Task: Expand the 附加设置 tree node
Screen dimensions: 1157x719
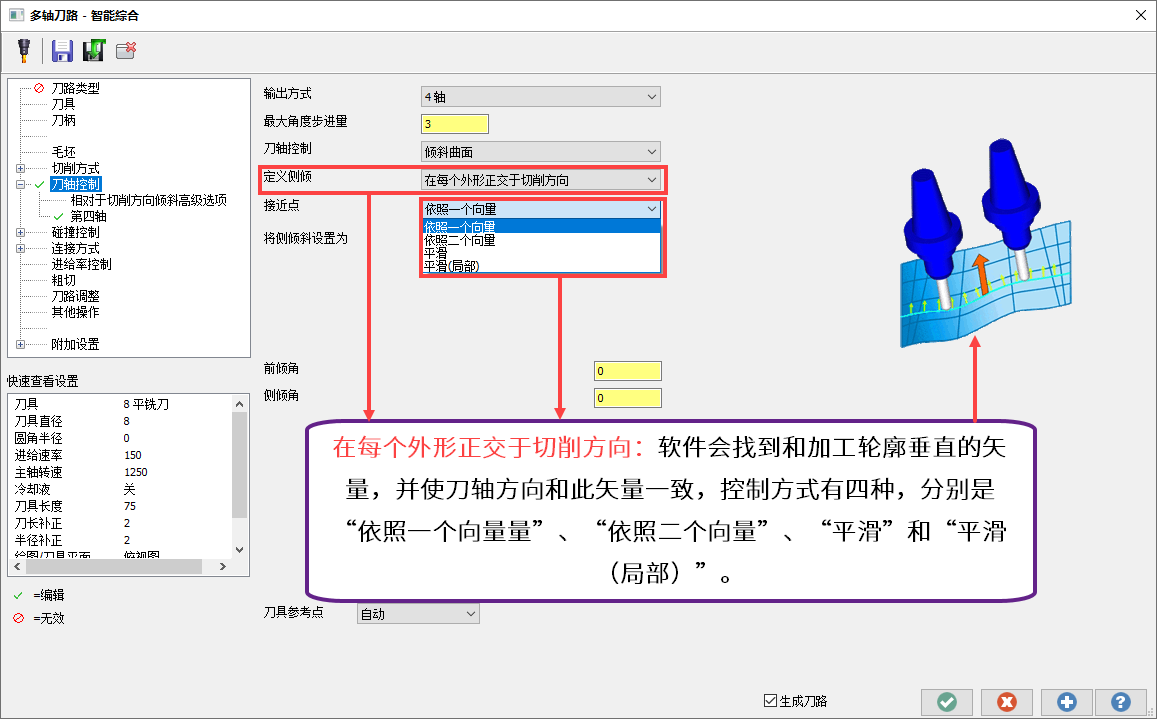Action: tap(21, 345)
